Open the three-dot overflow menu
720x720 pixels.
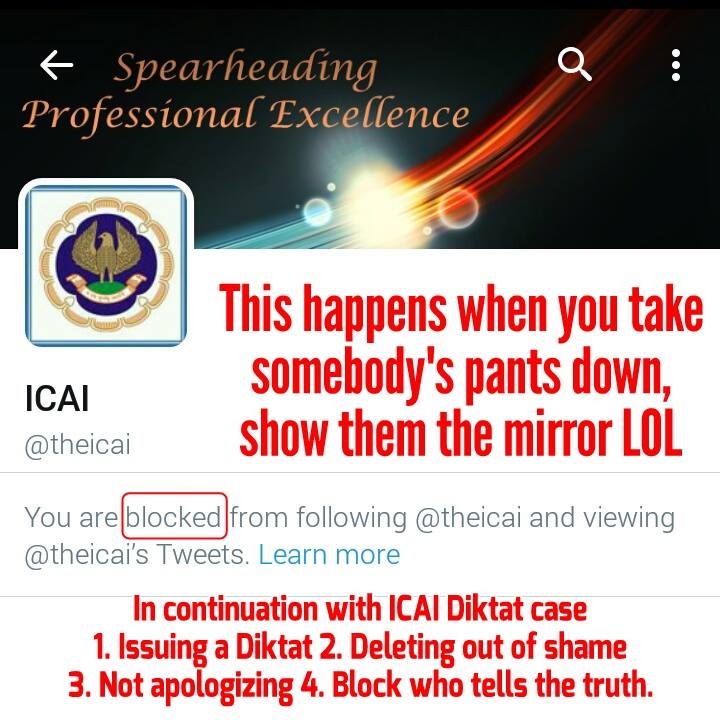(675, 65)
